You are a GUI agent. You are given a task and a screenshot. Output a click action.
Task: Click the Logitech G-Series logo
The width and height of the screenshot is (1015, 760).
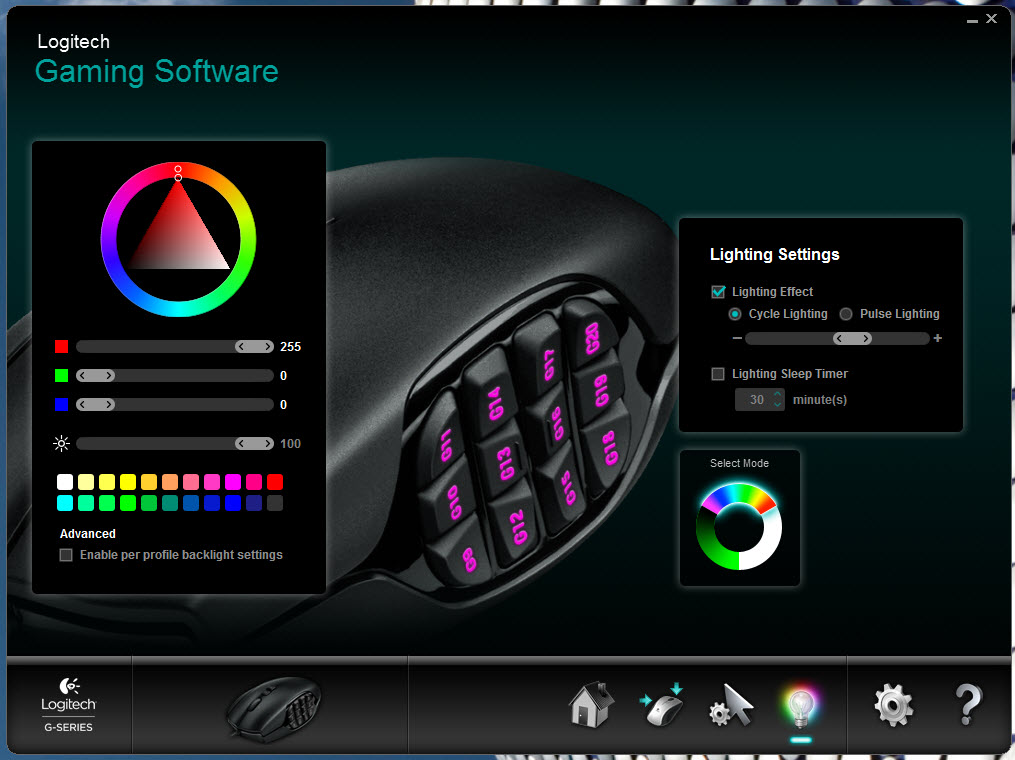(69, 706)
